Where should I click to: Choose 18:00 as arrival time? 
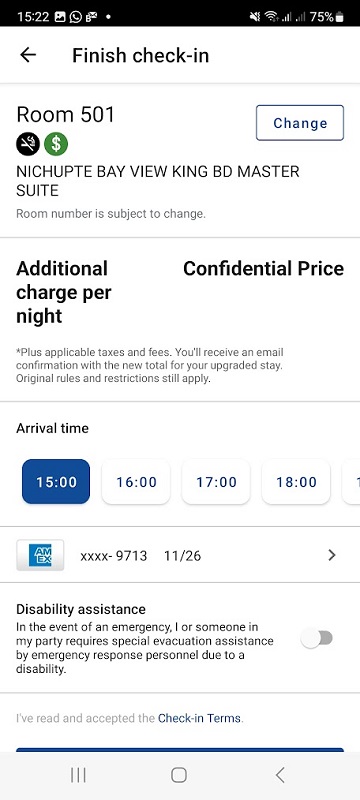point(296,482)
